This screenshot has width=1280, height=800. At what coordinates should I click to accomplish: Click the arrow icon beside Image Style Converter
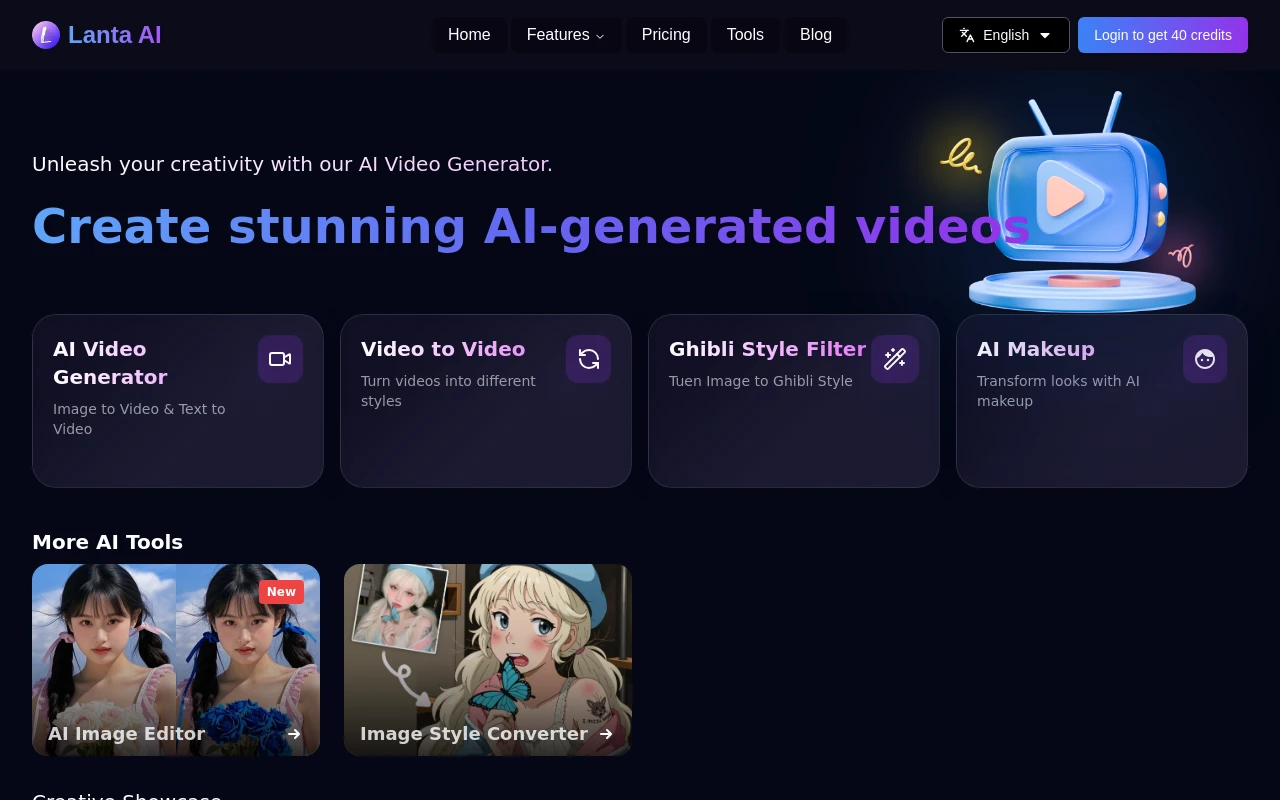606,734
